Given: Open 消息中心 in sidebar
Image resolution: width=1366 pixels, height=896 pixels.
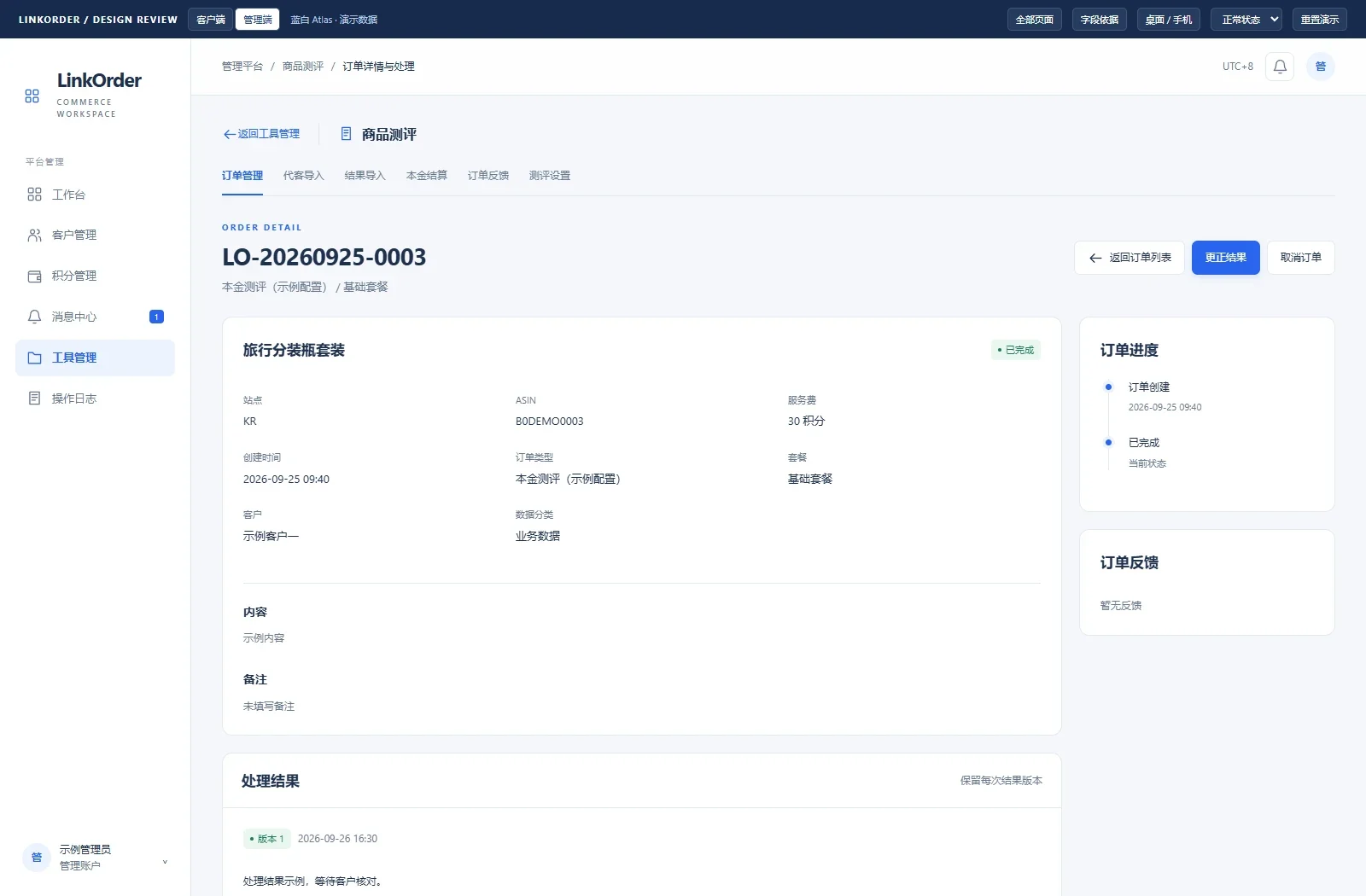Looking at the screenshot, I should pos(95,317).
